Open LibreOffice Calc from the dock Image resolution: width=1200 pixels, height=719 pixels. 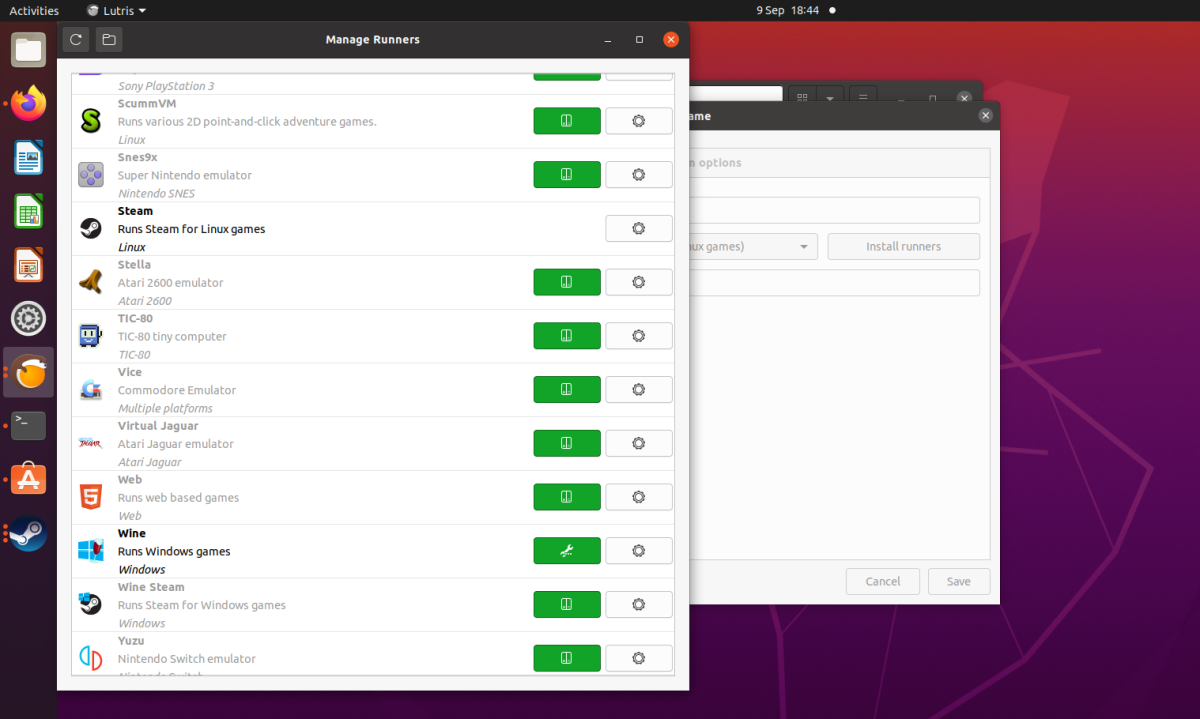pos(28,211)
